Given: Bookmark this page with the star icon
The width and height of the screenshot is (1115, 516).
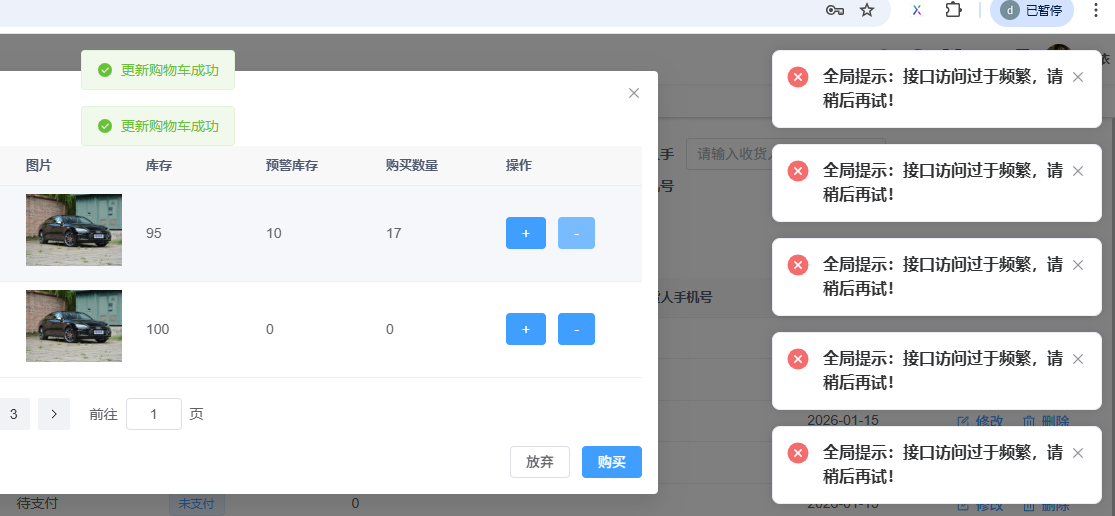Looking at the screenshot, I should point(867,10).
